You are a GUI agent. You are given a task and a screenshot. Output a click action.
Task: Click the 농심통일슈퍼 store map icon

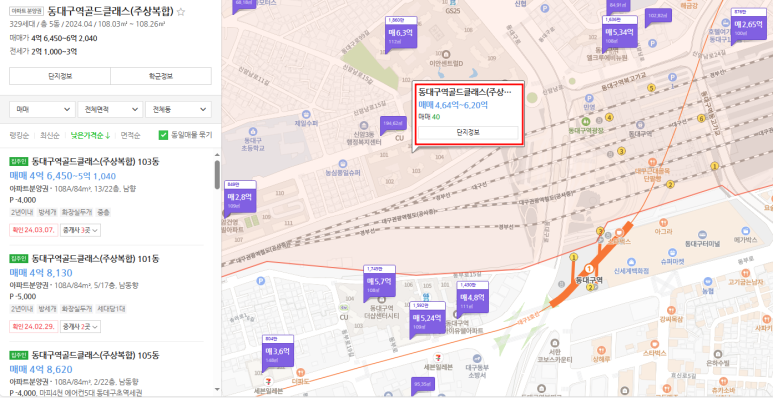click(x=342, y=163)
